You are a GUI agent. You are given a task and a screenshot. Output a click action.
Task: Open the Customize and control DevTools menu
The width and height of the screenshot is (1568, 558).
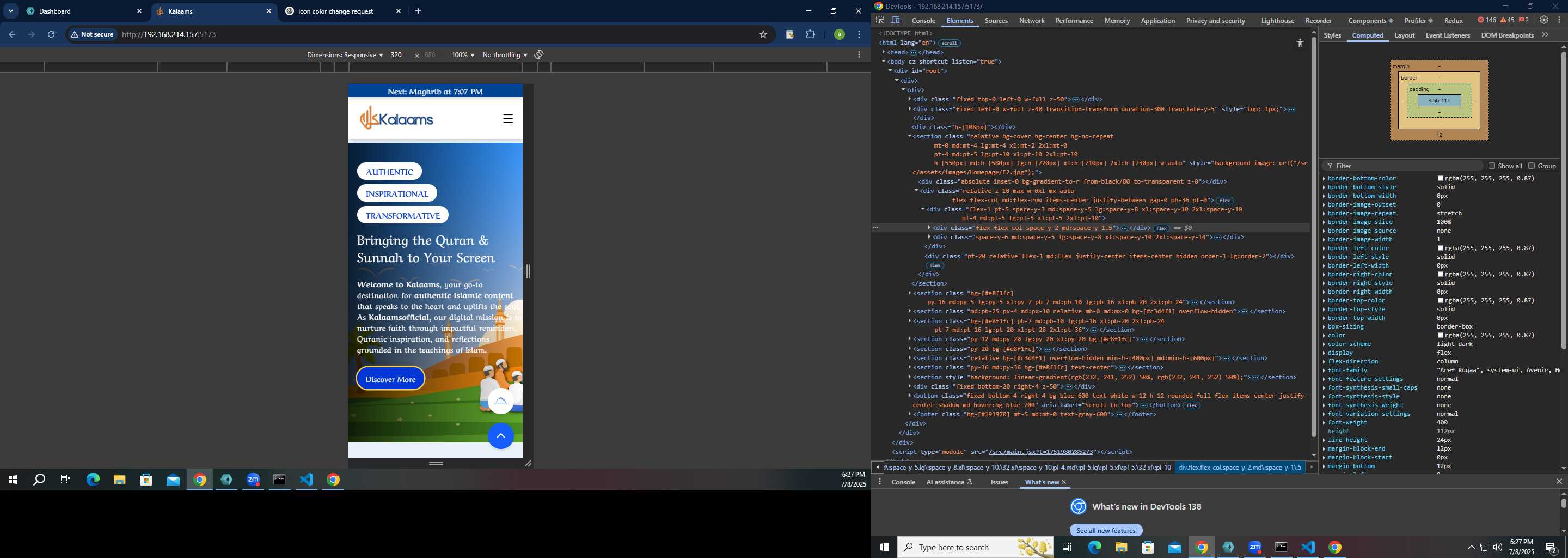pyautogui.click(x=1559, y=20)
